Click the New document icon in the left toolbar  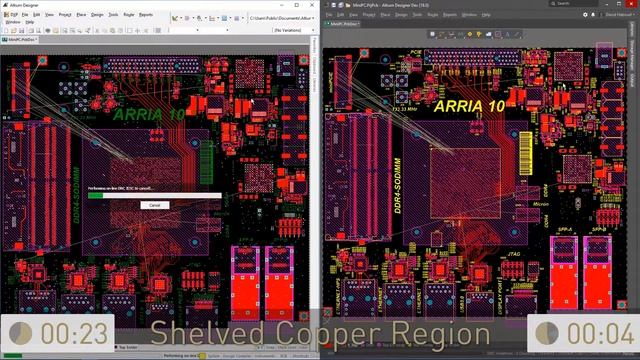click(x=6, y=31)
